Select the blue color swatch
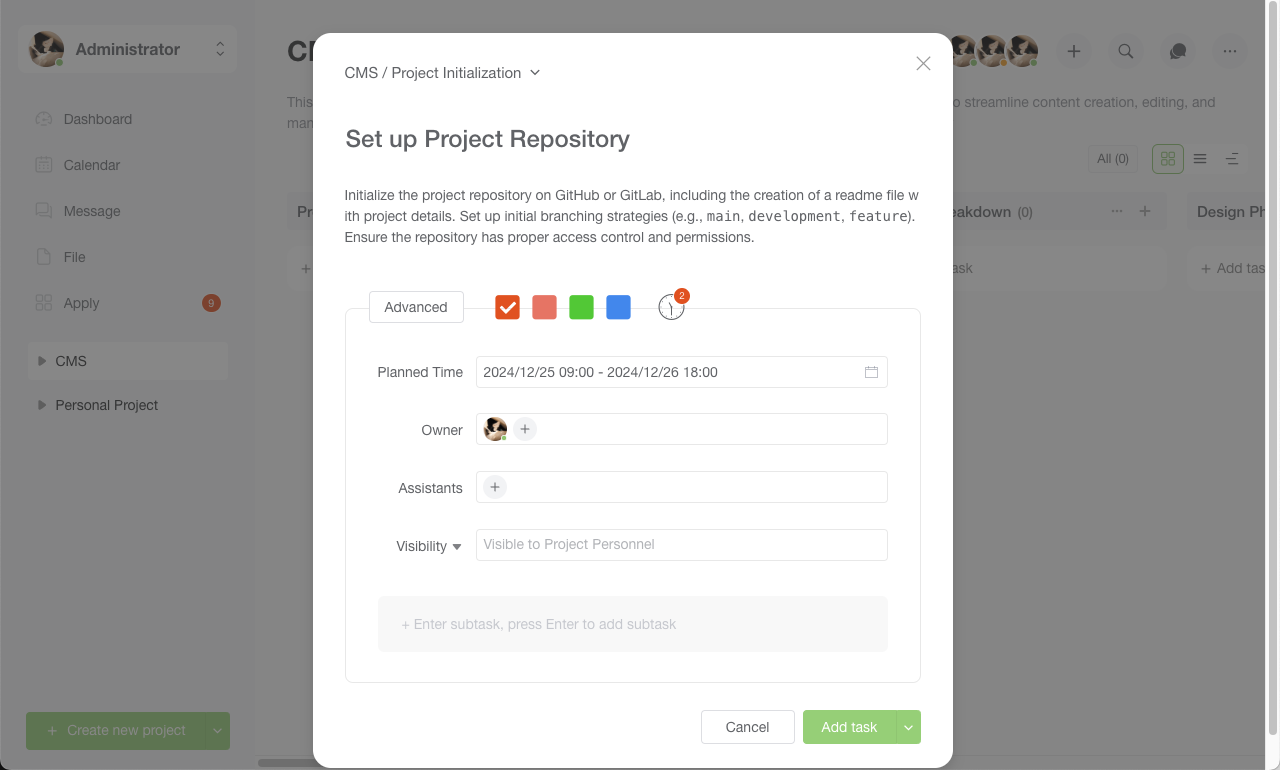The width and height of the screenshot is (1280, 770). pyautogui.click(x=618, y=307)
